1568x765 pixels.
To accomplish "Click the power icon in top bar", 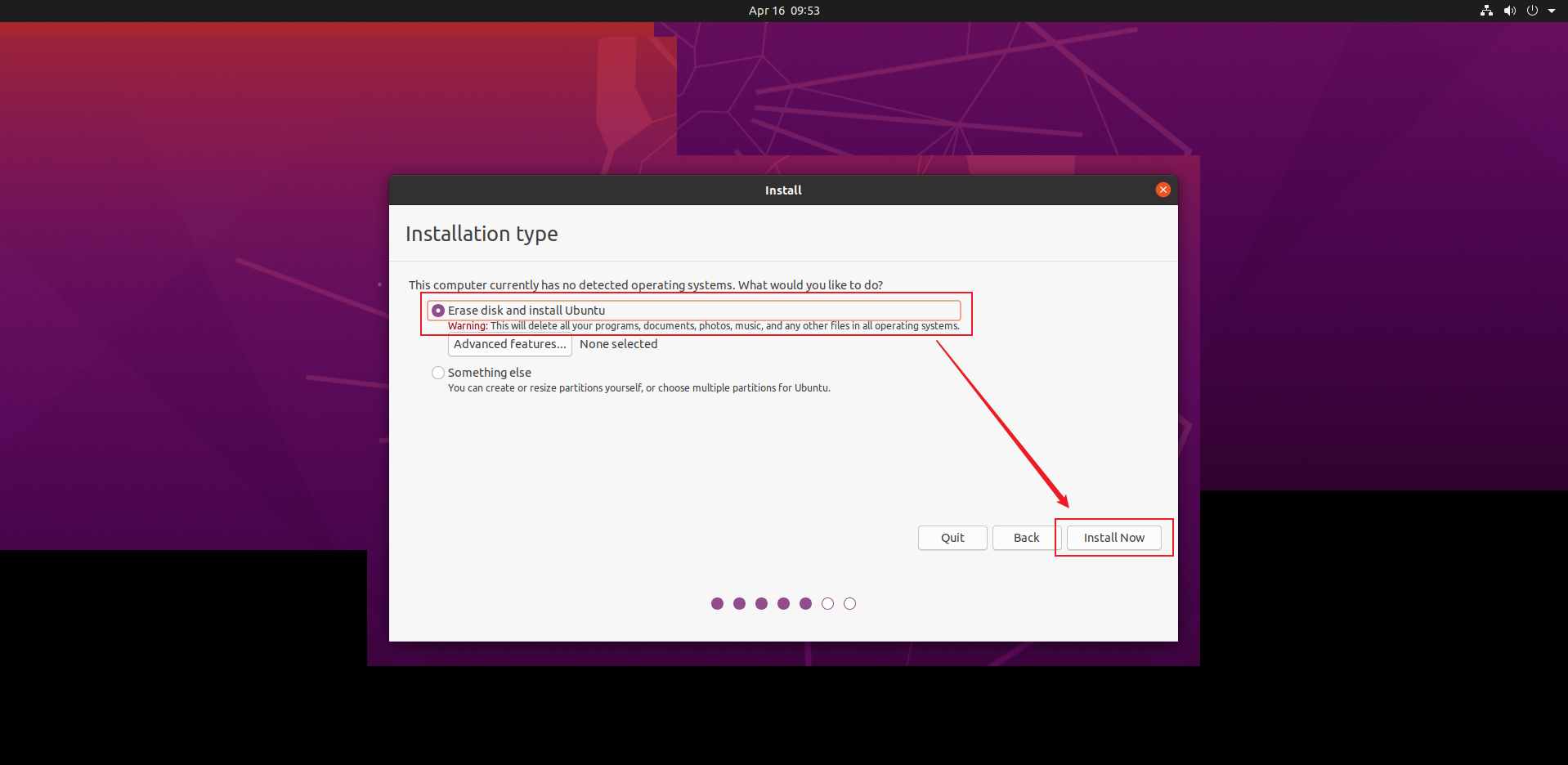I will [x=1532, y=11].
